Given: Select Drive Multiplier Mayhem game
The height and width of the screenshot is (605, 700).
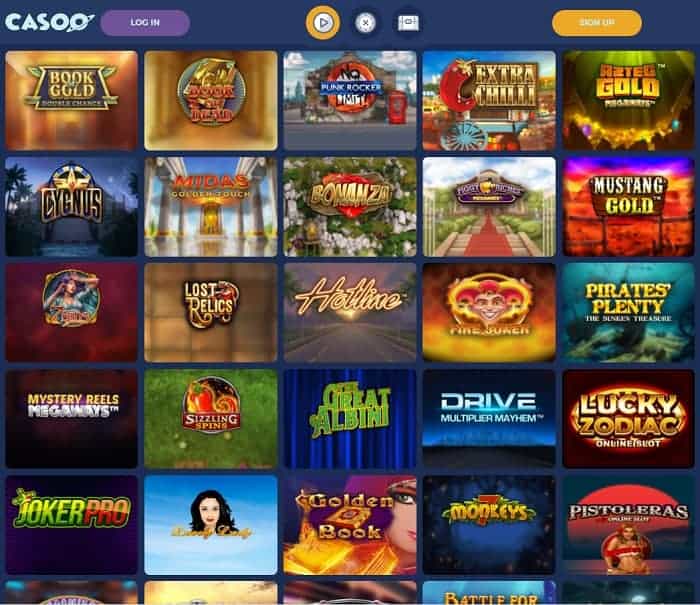Looking at the screenshot, I should (489, 419).
